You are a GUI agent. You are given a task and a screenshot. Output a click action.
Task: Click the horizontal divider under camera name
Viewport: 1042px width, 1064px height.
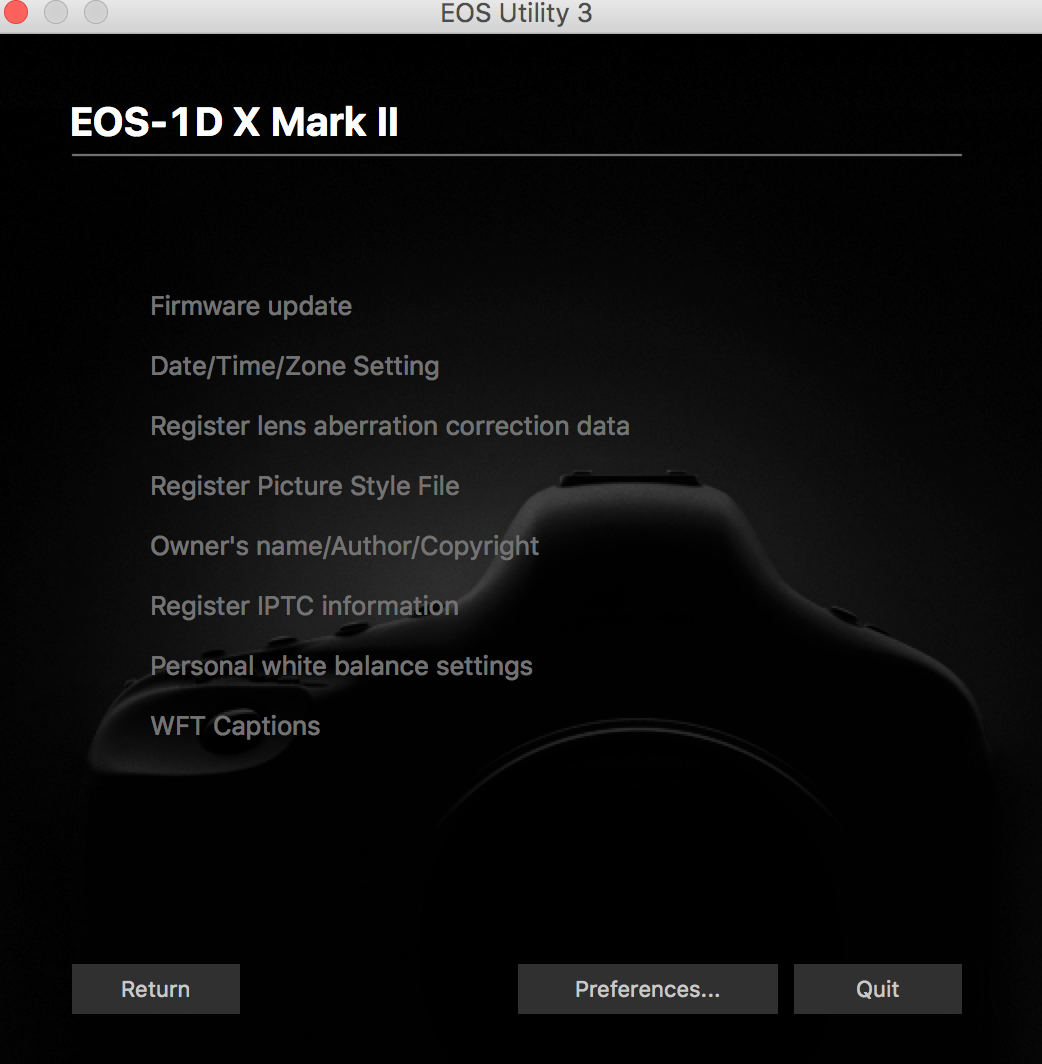517,155
